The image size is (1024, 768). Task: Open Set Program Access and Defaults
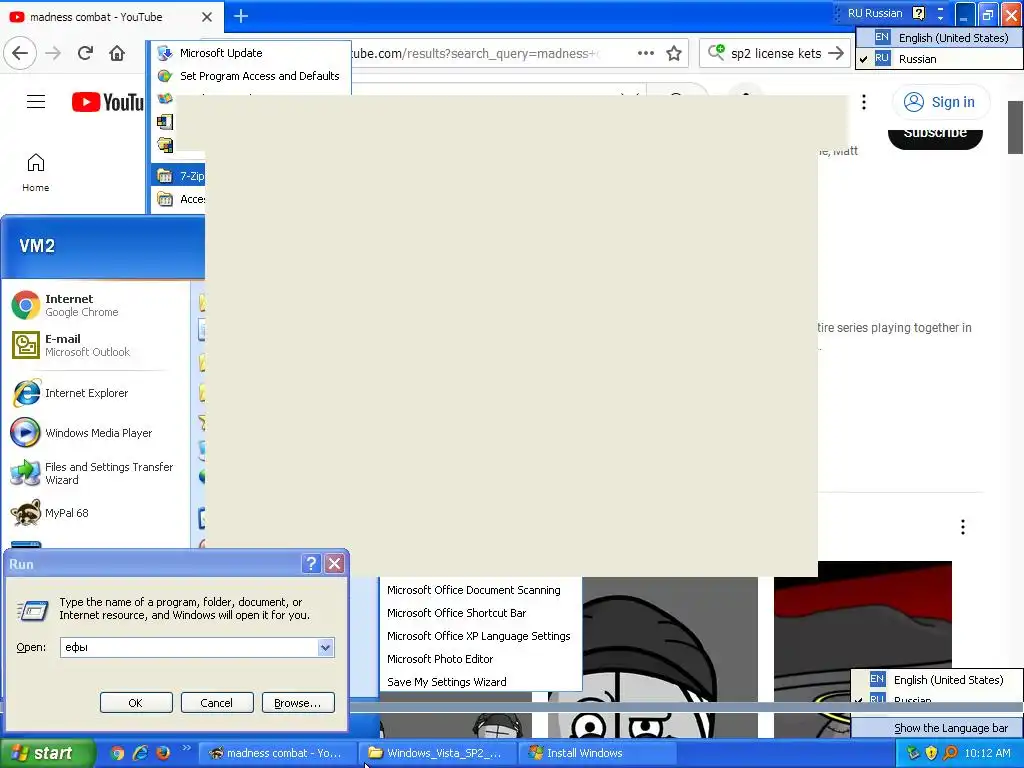click(251, 76)
